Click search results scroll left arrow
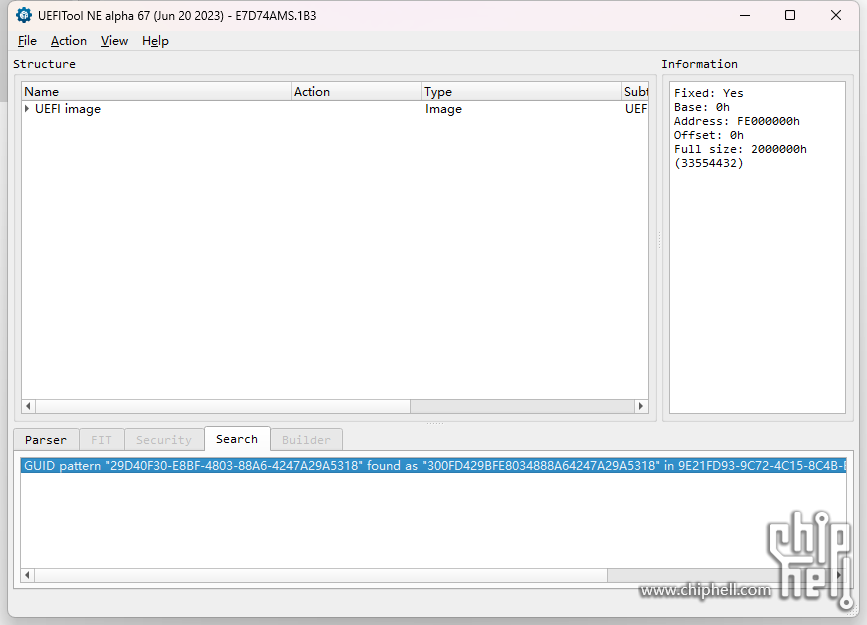 (27, 575)
